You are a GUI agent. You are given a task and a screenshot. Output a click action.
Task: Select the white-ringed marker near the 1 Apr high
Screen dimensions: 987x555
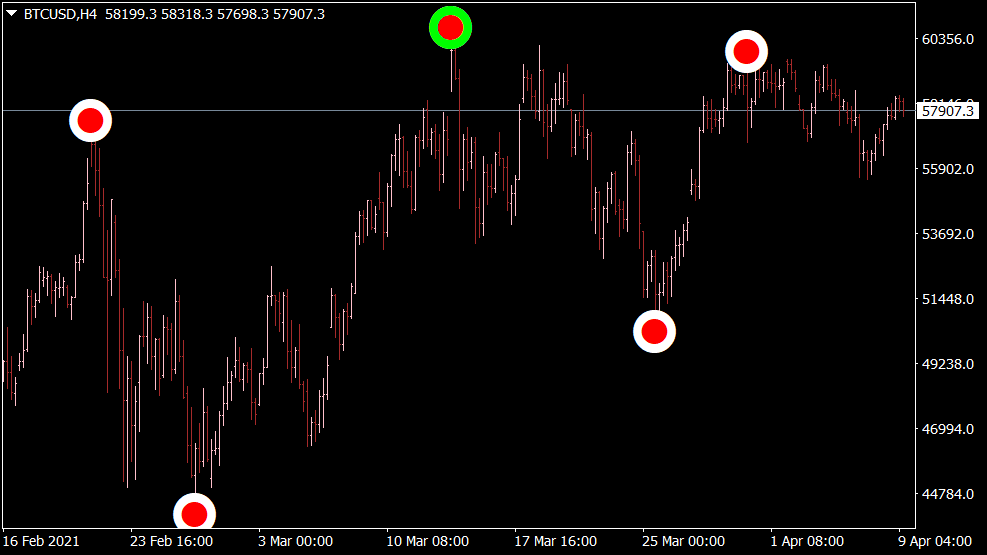tap(746, 51)
